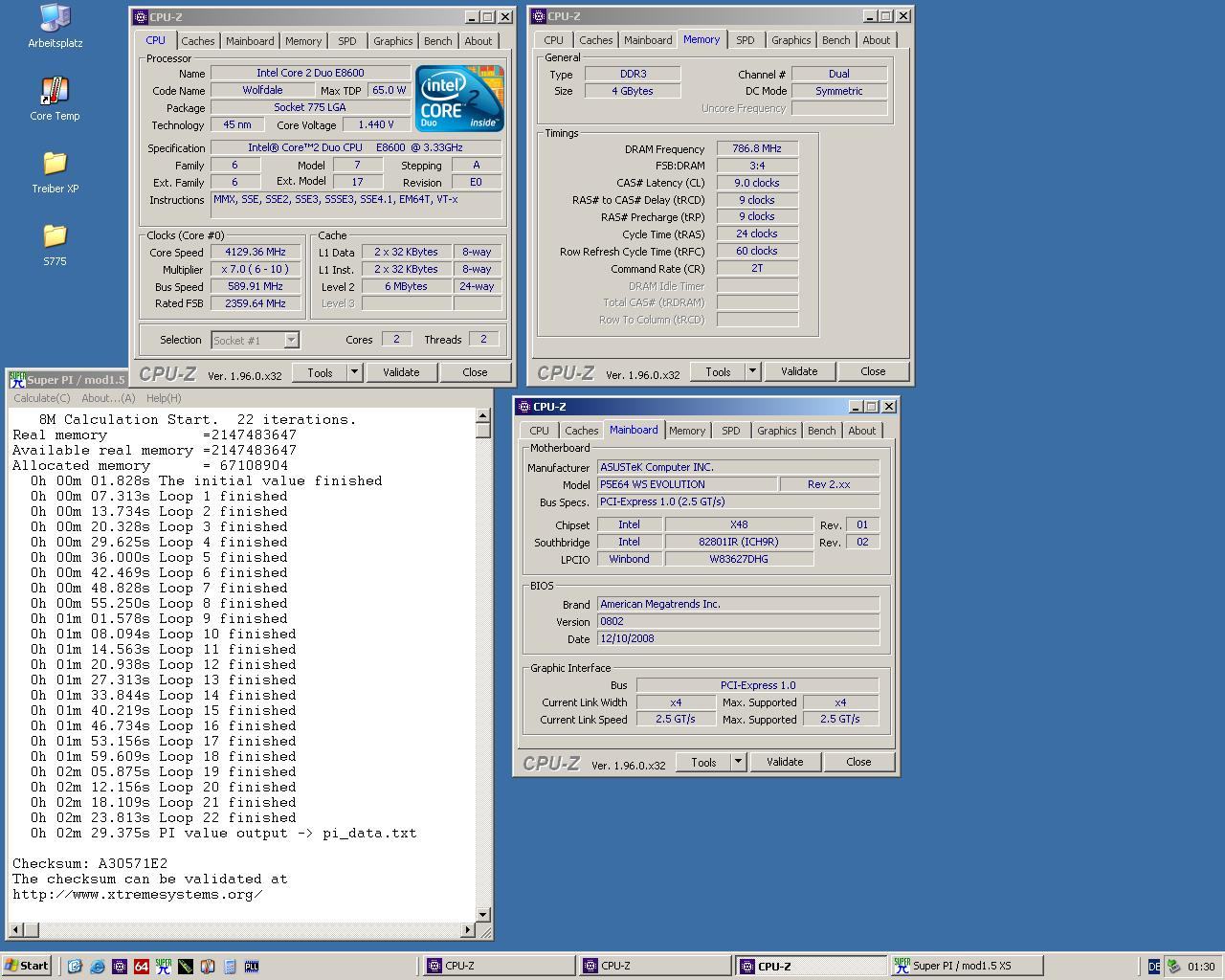Open Tools dropdown arrow in Mainboard tab window
This screenshot has height=980, width=1225.
pos(738,762)
